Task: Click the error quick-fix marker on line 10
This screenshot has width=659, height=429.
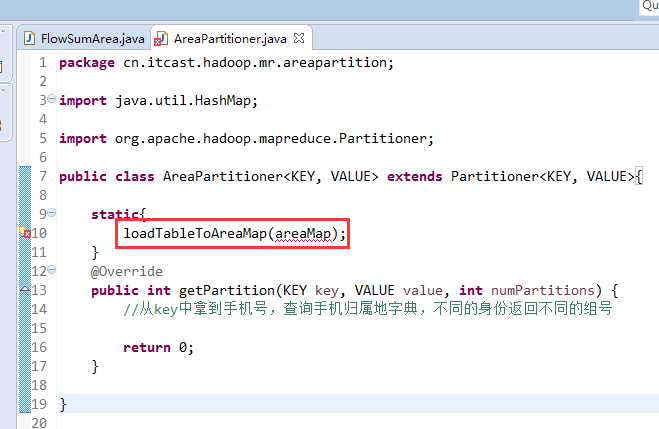Action: pyautogui.click(x=25, y=232)
